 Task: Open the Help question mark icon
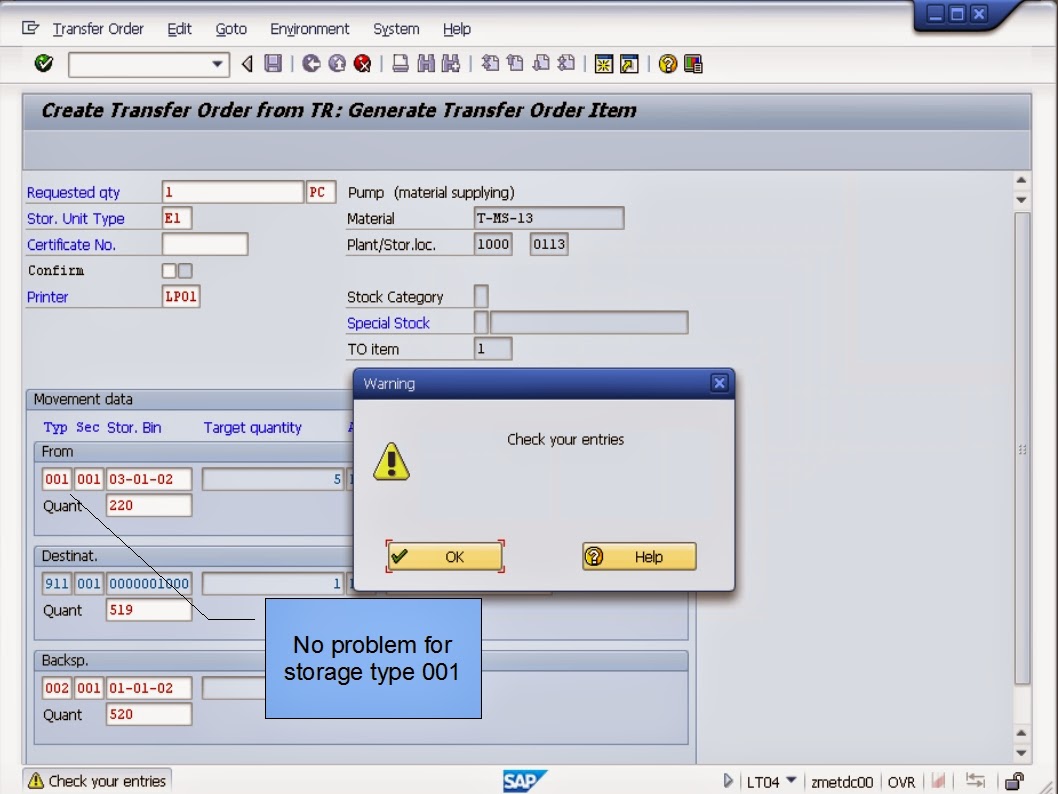tap(669, 62)
